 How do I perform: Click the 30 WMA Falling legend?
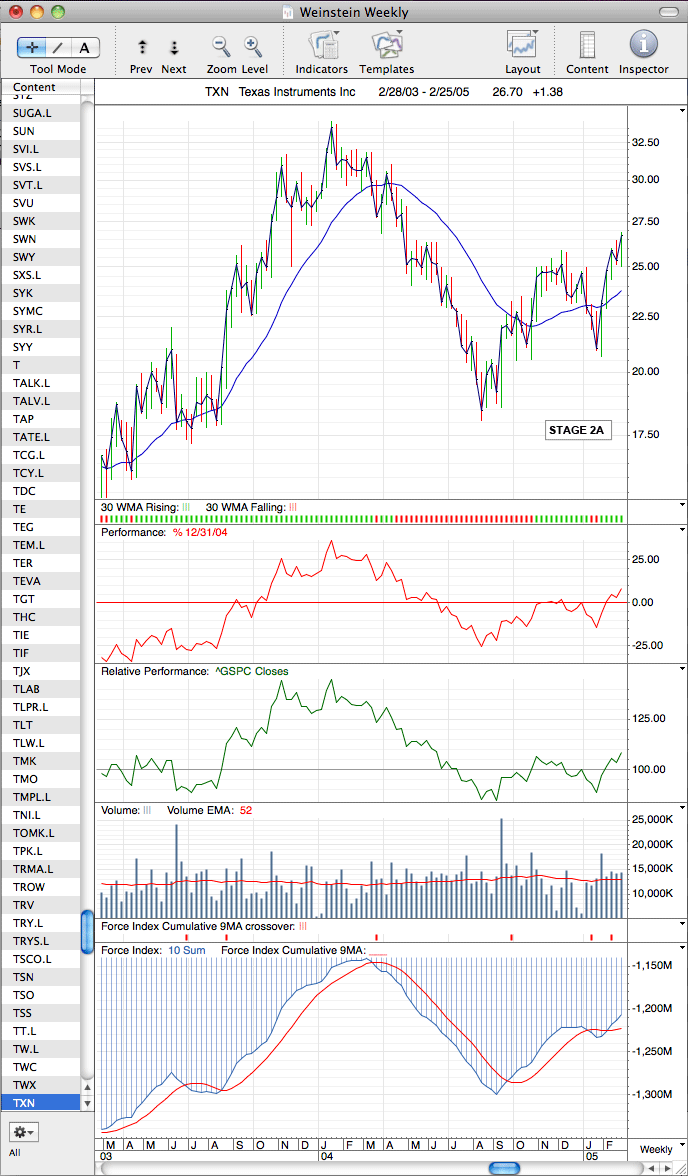tap(251, 507)
